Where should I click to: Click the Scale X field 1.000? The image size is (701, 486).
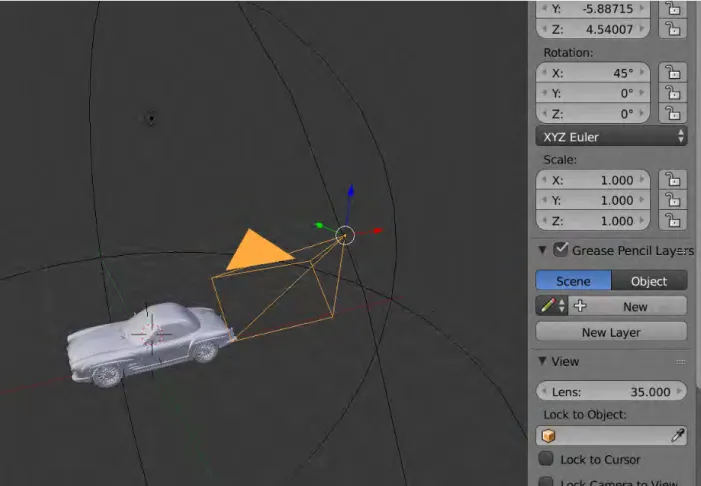[593, 180]
